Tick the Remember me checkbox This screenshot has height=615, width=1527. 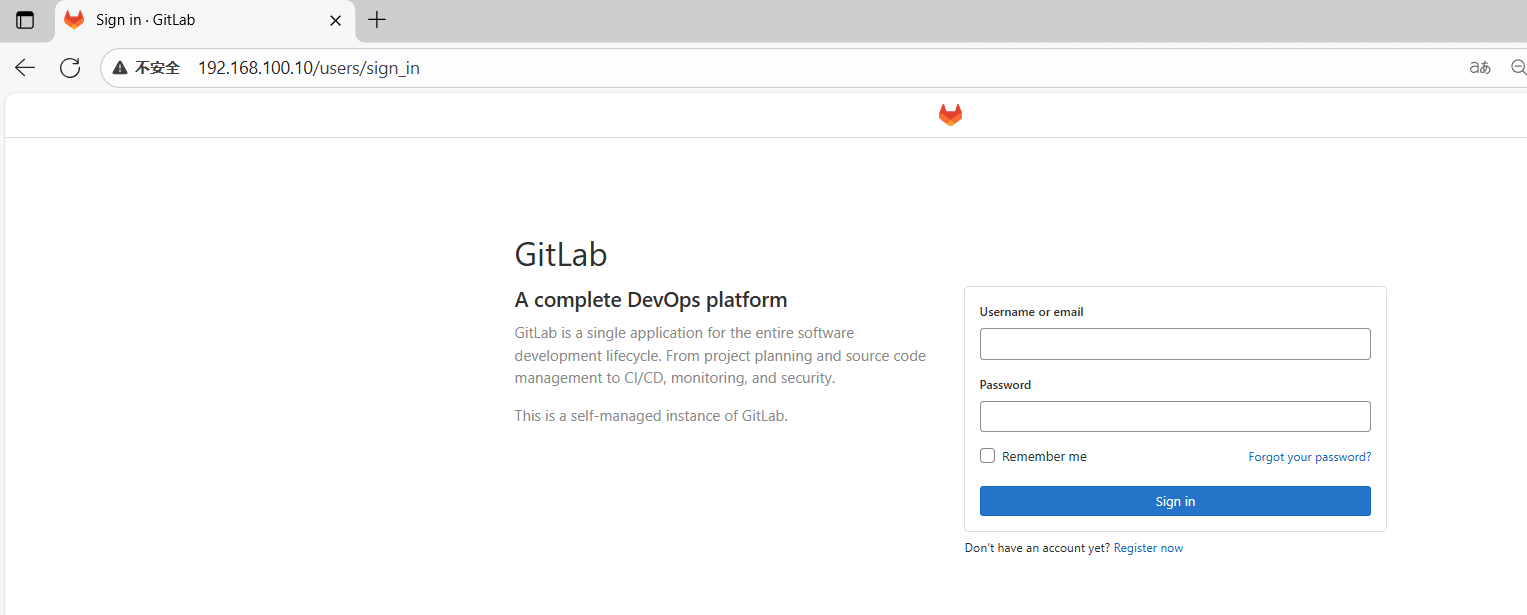point(988,456)
